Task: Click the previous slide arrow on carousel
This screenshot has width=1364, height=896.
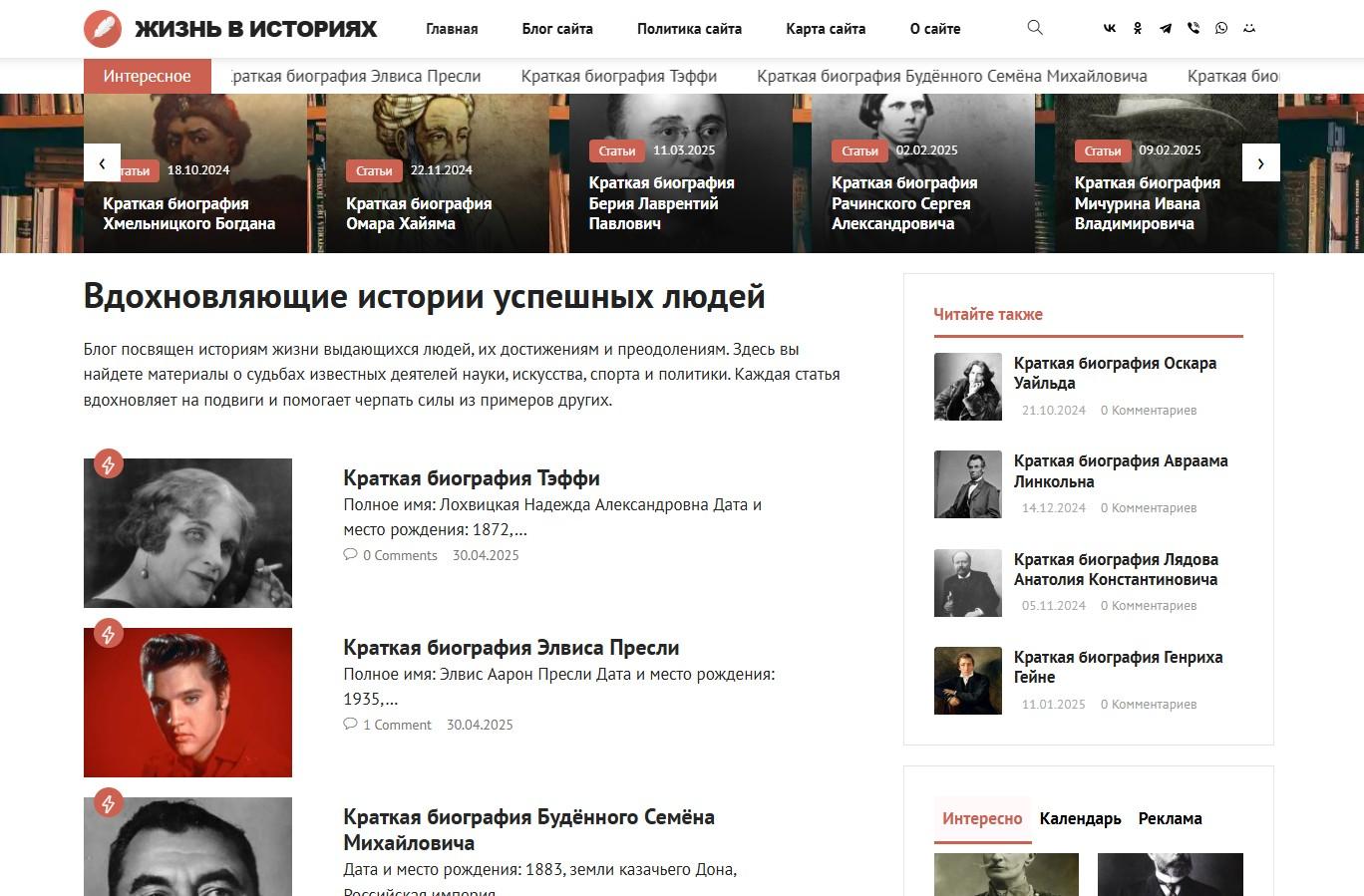Action: click(102, 162)
